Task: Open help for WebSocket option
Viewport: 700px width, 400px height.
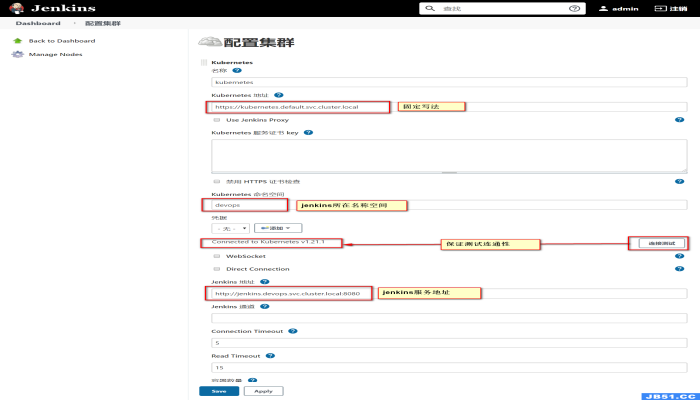Action: (679, 256)
